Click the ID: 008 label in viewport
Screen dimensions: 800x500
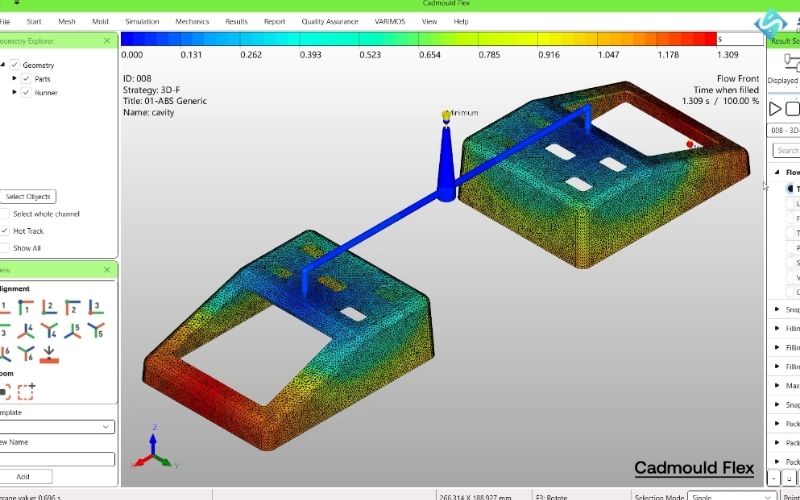point(137,79)
